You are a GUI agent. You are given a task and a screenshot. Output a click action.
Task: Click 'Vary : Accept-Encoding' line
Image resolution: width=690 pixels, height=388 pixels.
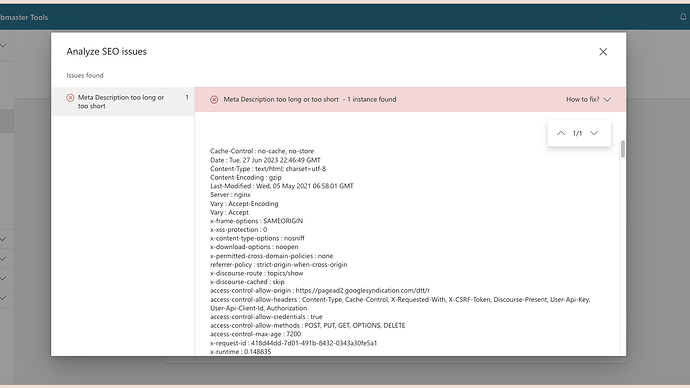tap(244, 203)
